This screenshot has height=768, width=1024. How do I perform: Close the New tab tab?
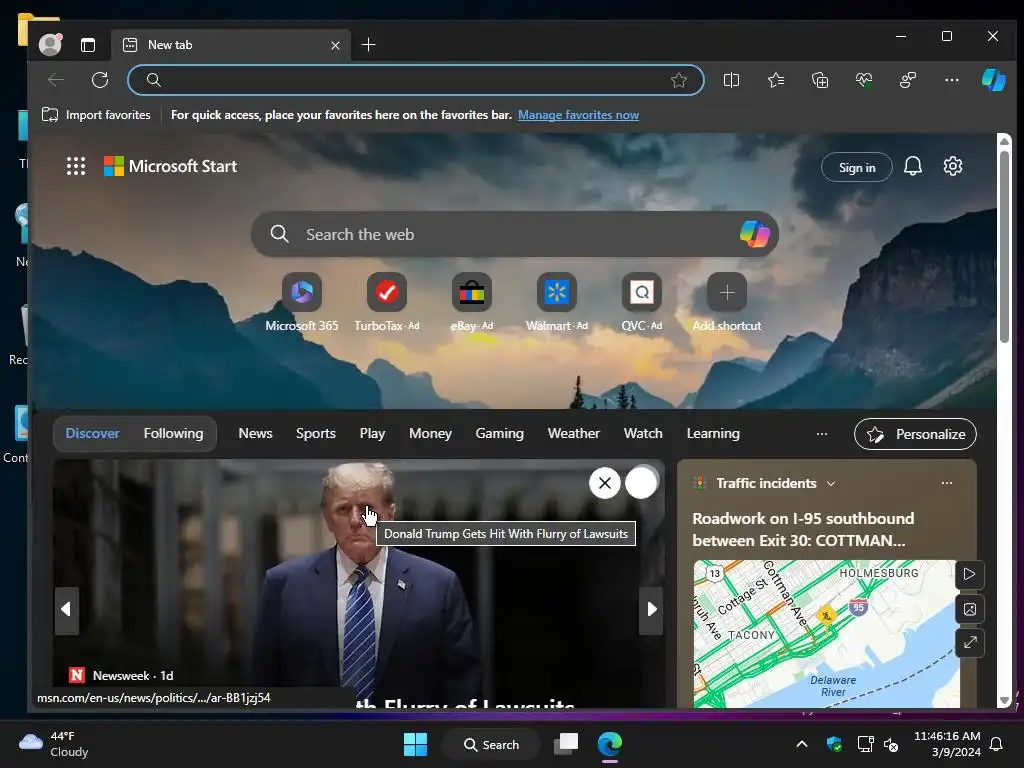(x=335, y=45)
